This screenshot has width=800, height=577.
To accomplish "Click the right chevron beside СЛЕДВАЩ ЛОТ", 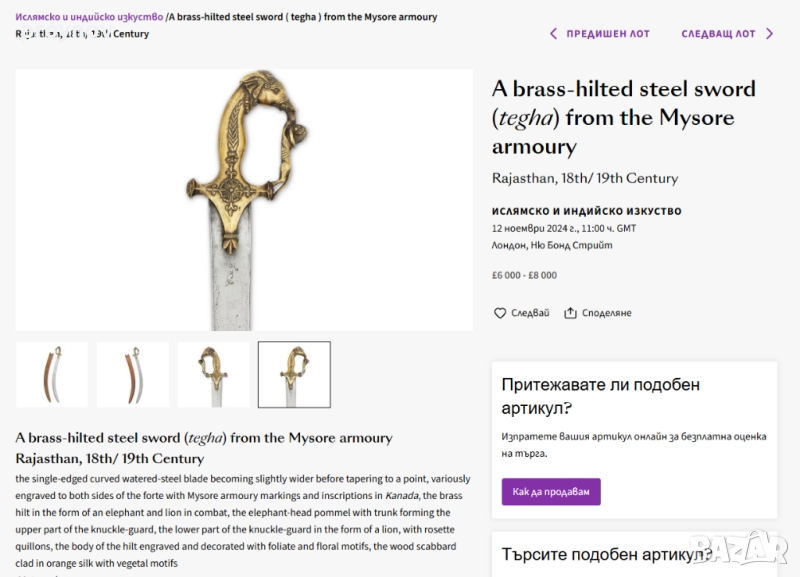I will pos(769,34).
